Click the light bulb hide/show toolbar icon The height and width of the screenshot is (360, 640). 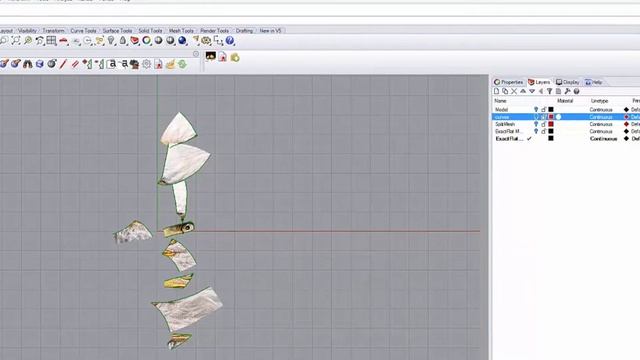111,40
